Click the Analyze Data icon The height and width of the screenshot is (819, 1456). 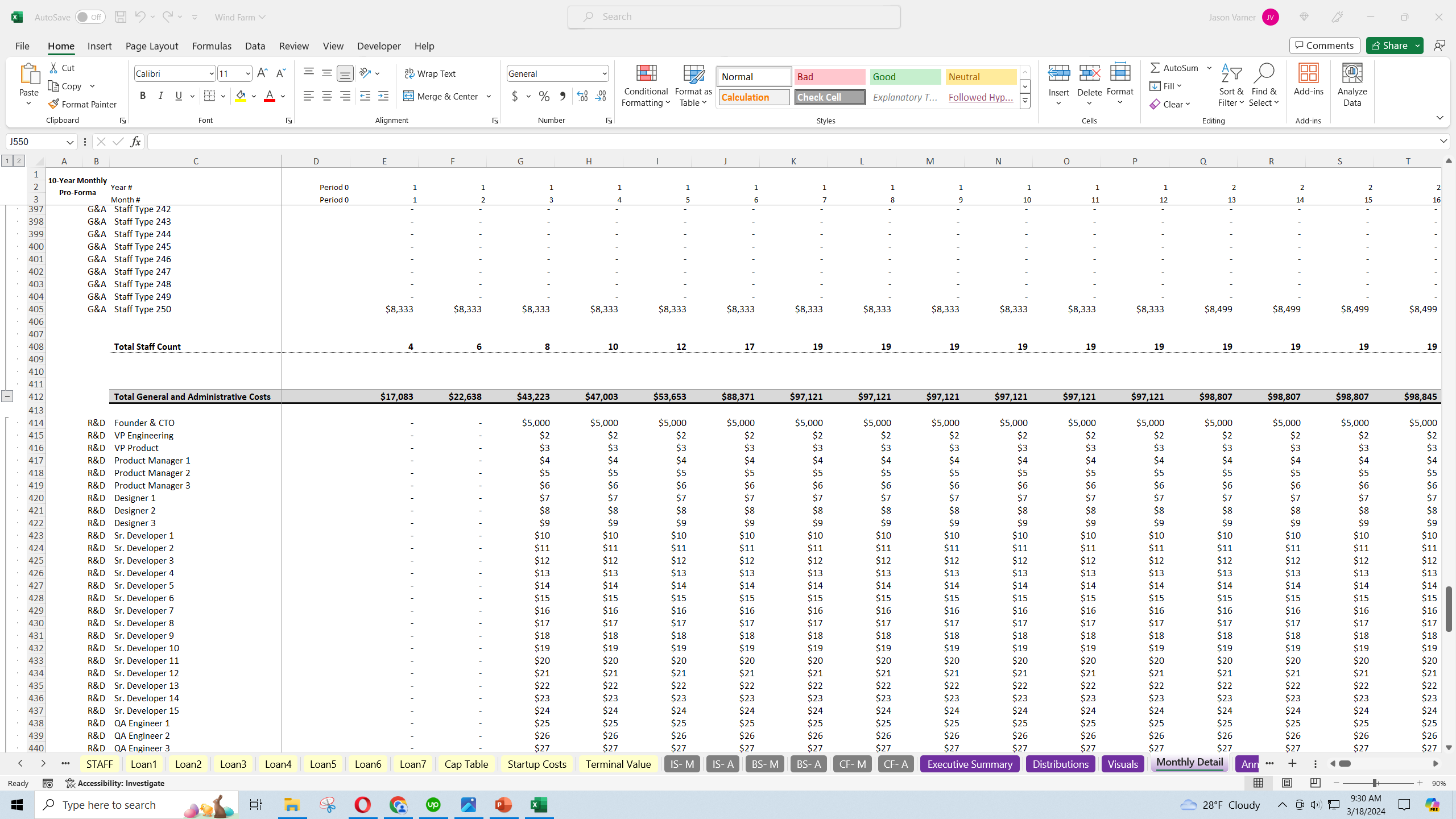pyautogui.click(x=1352, y=85)
